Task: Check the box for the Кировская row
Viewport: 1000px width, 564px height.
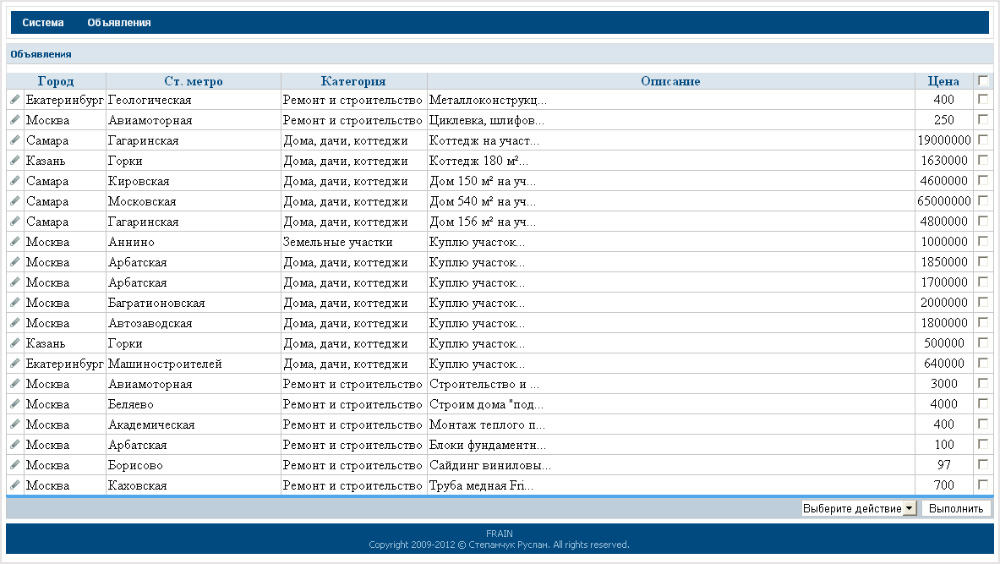Action: coord(983,181)
